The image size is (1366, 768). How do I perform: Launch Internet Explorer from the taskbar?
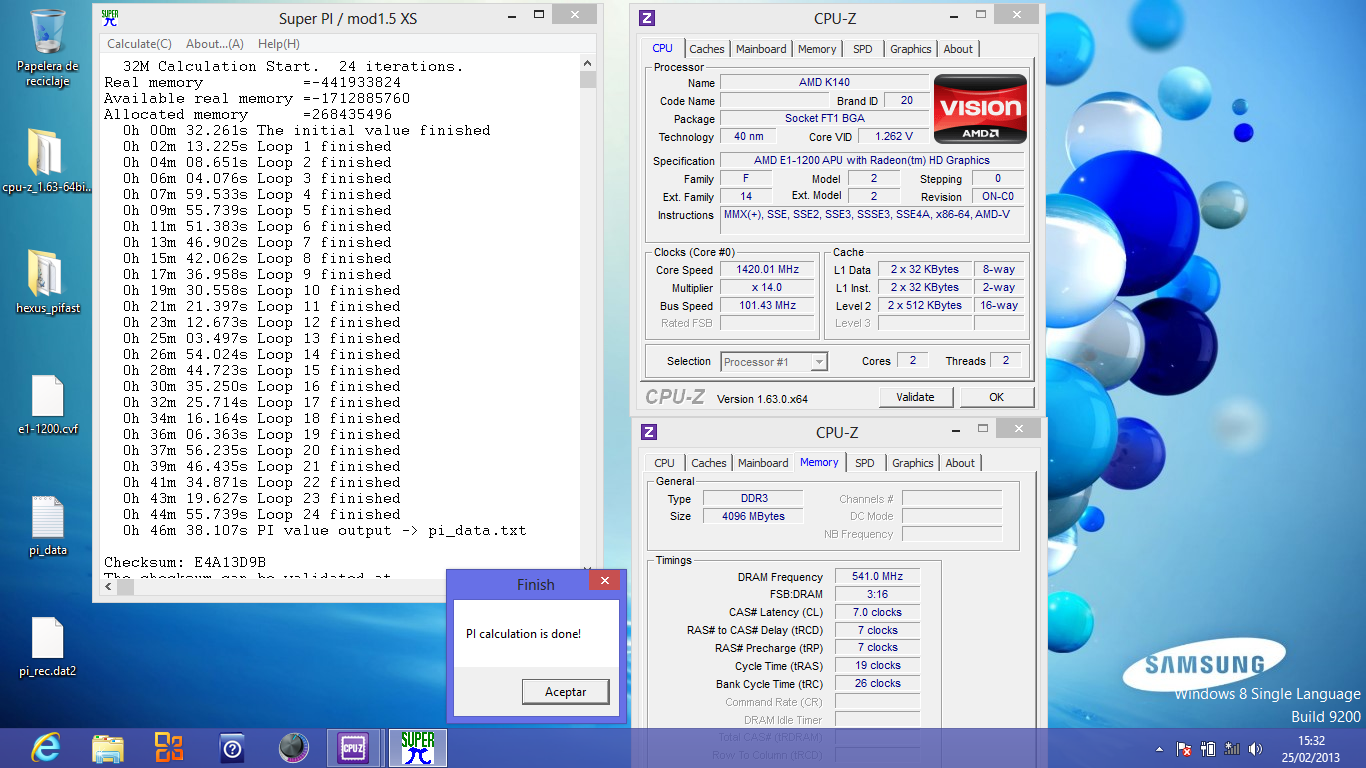click(x=46, y=748)
